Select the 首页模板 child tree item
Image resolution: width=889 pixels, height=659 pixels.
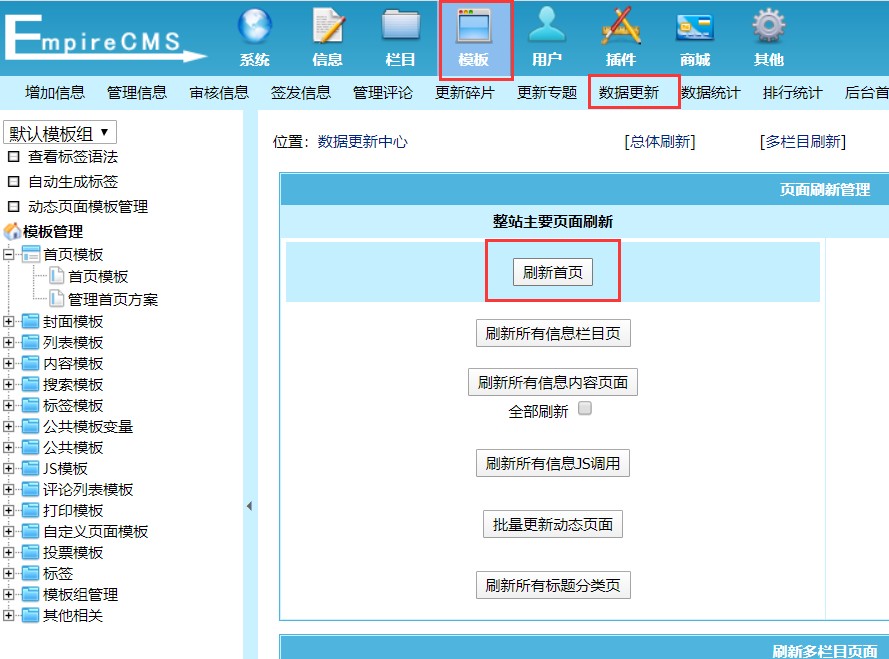coord(98,276)
